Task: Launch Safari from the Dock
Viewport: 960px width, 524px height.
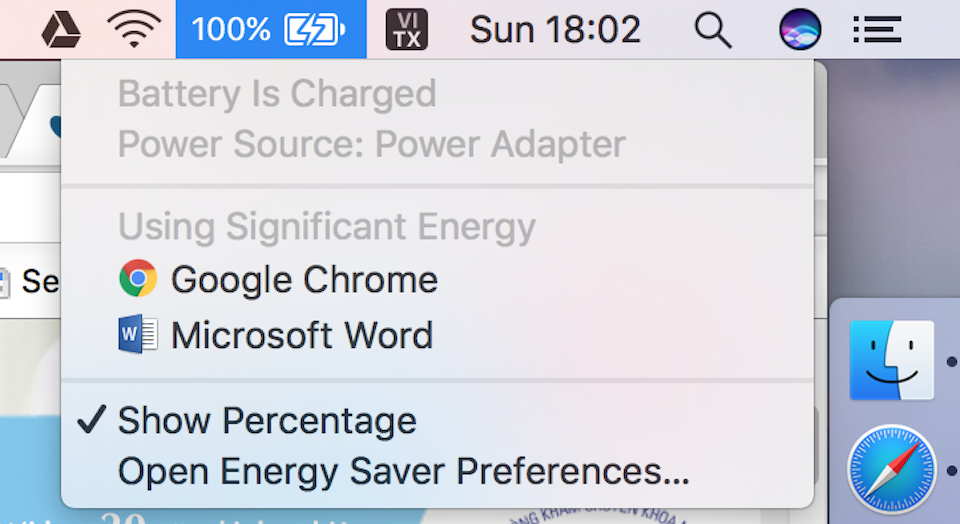Action: [x=891, y=470]
